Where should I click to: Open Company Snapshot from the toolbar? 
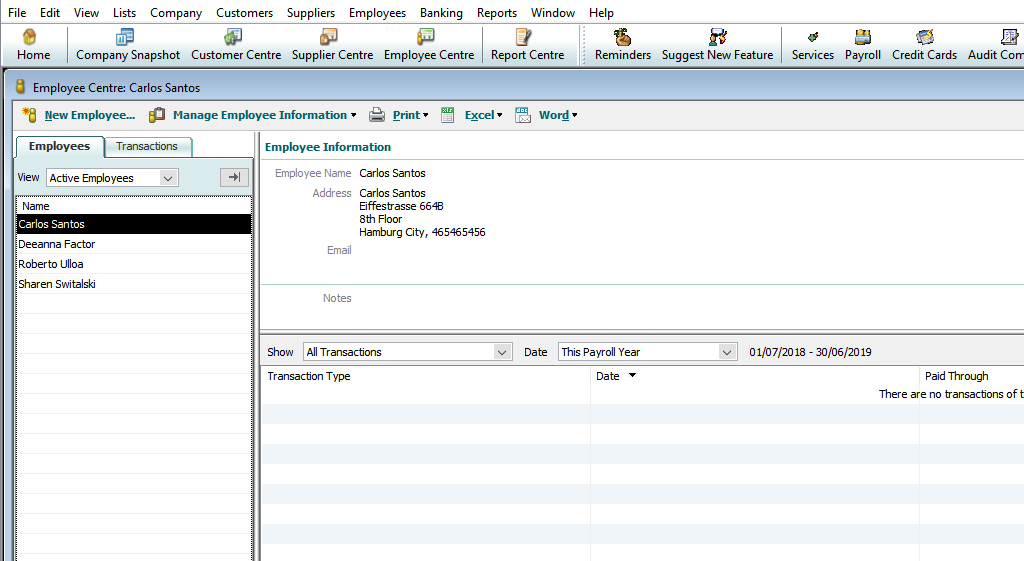[127, 45]
